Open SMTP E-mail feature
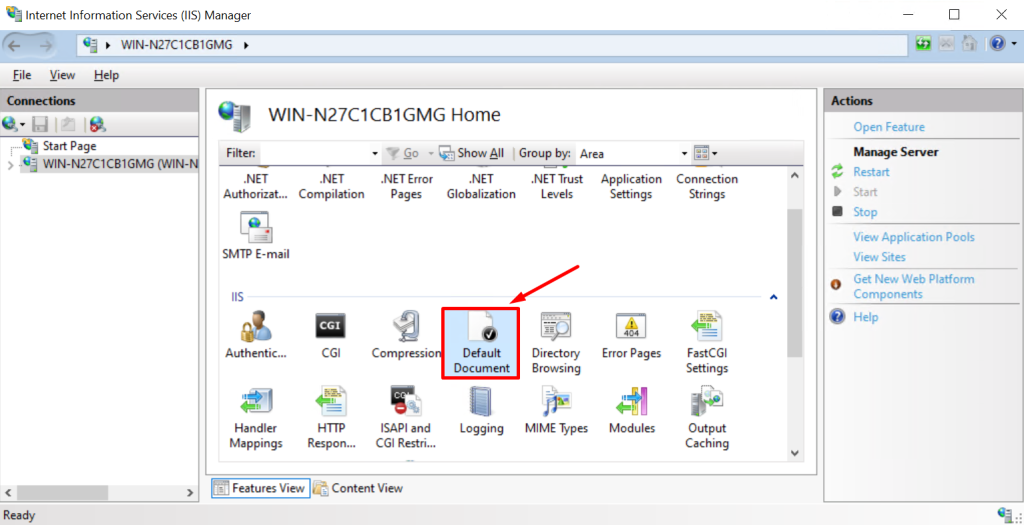 255,236
